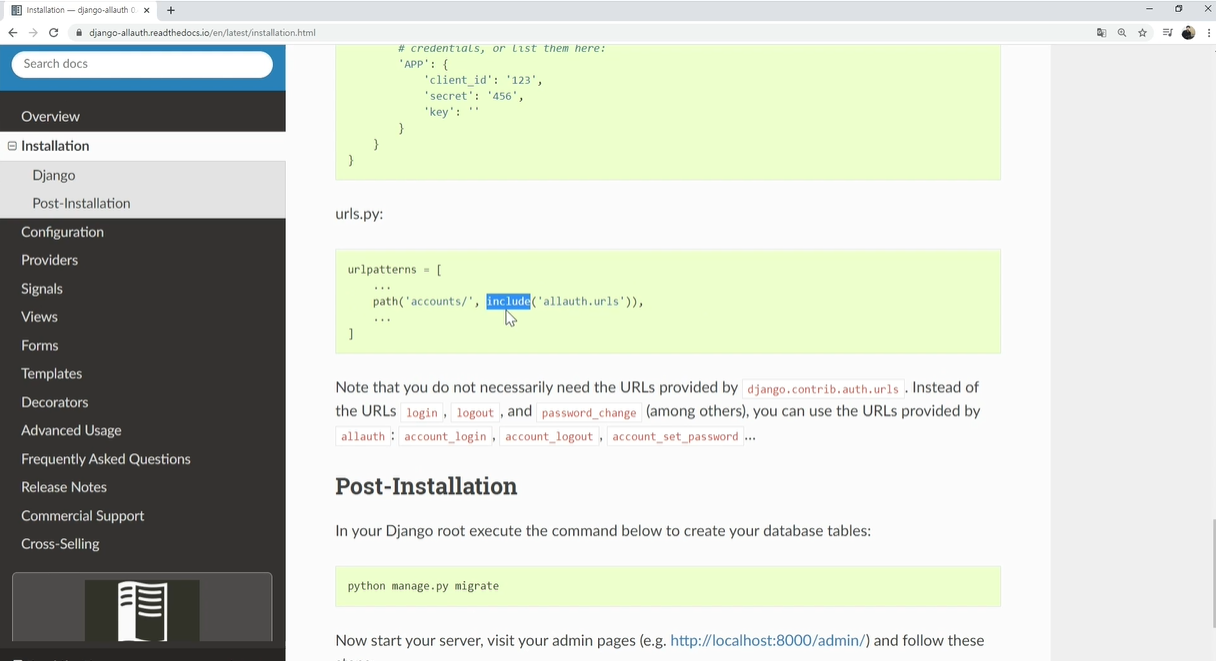The image size is (1216, 661).
Task: Open the Chrome three-dot menu
Action: tap(1209, 32)
